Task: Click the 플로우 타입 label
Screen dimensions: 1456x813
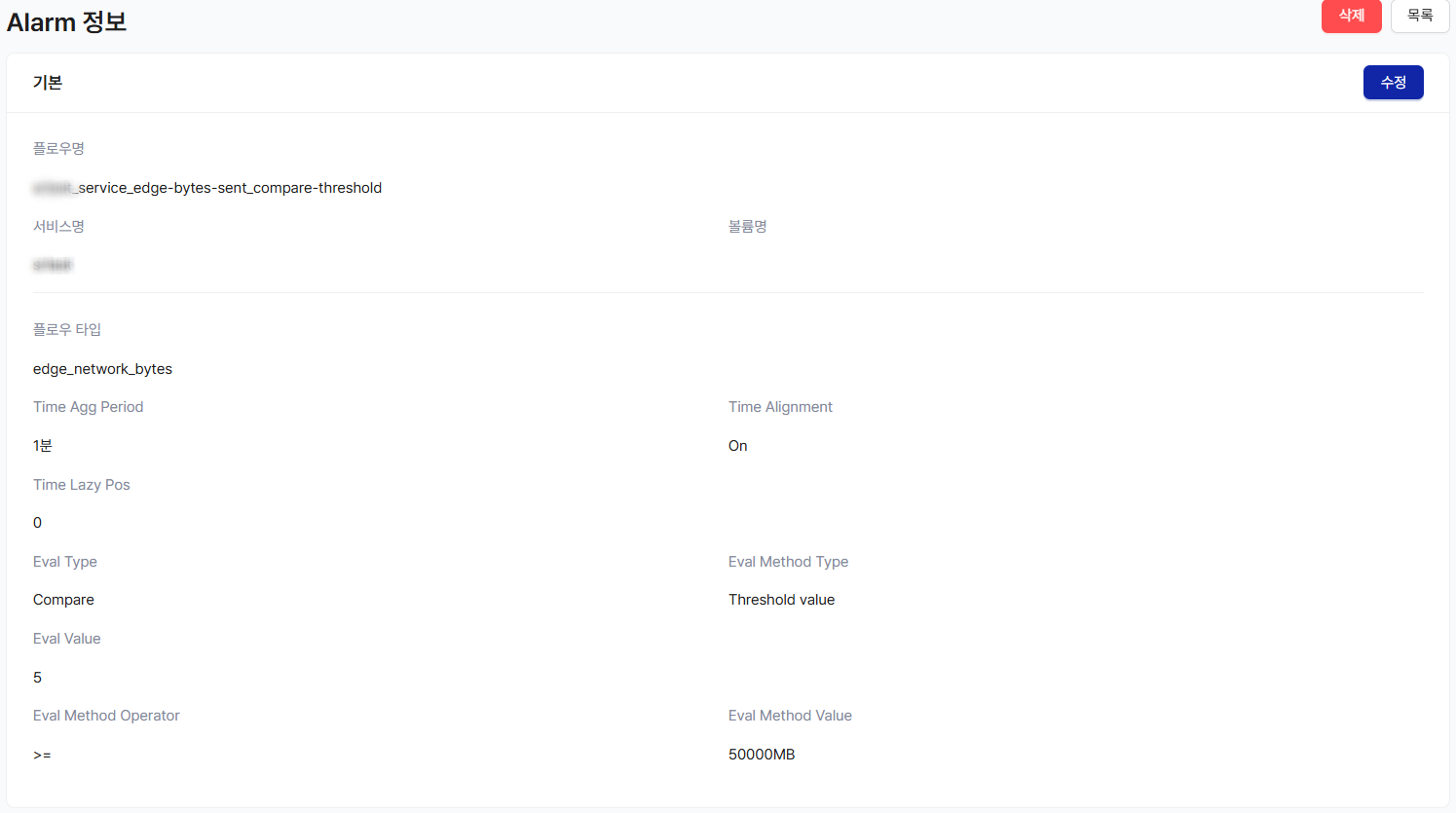Action: point(67,329)
